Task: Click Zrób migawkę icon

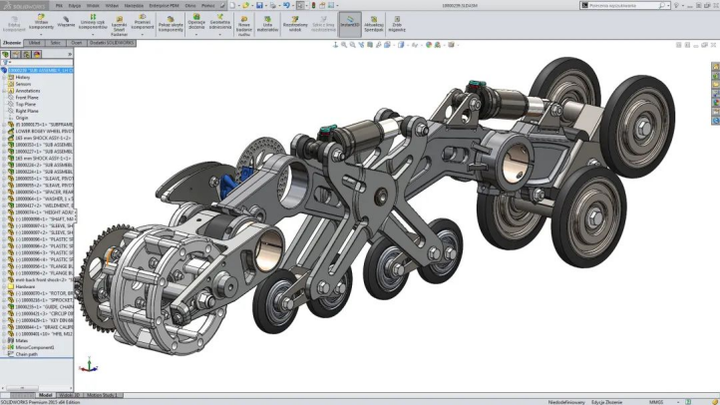Action: click(x=397, y=19)
